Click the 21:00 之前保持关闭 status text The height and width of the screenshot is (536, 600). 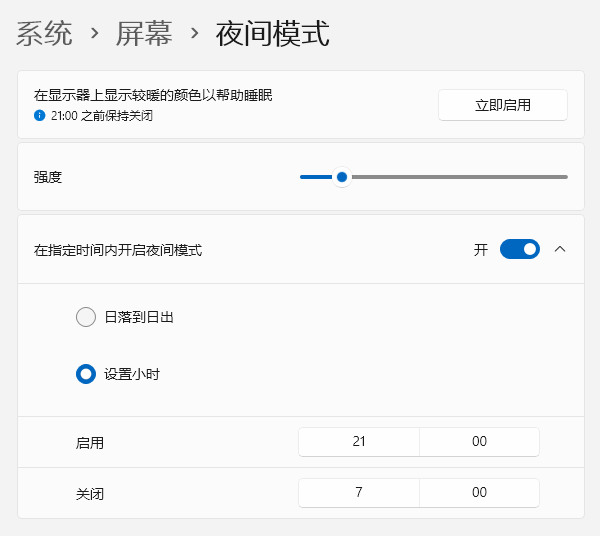coord(102,116)
